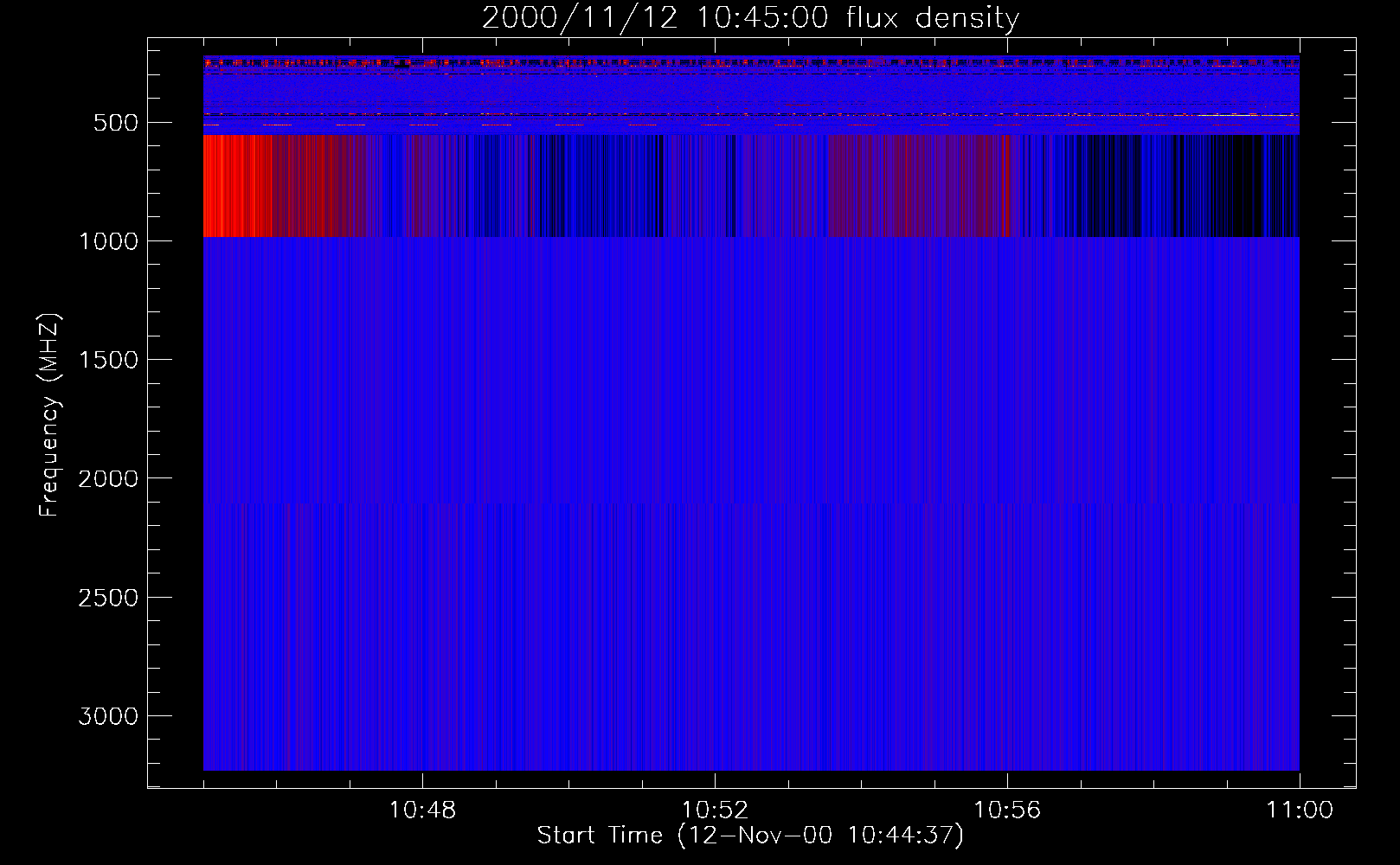Image resolution: width=1400 pixels, height=865 pixels.
Task: Click the 2500 frequency tick label
Action: point(108,598)
